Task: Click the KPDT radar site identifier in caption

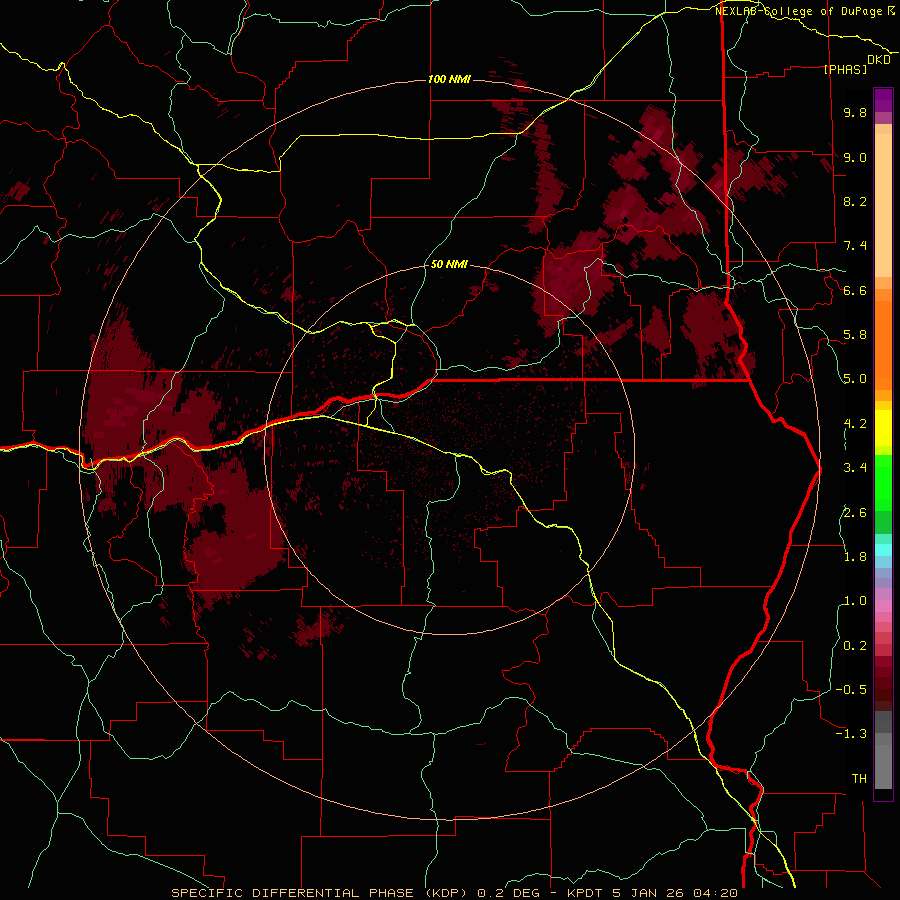Action: click(587, 893)
